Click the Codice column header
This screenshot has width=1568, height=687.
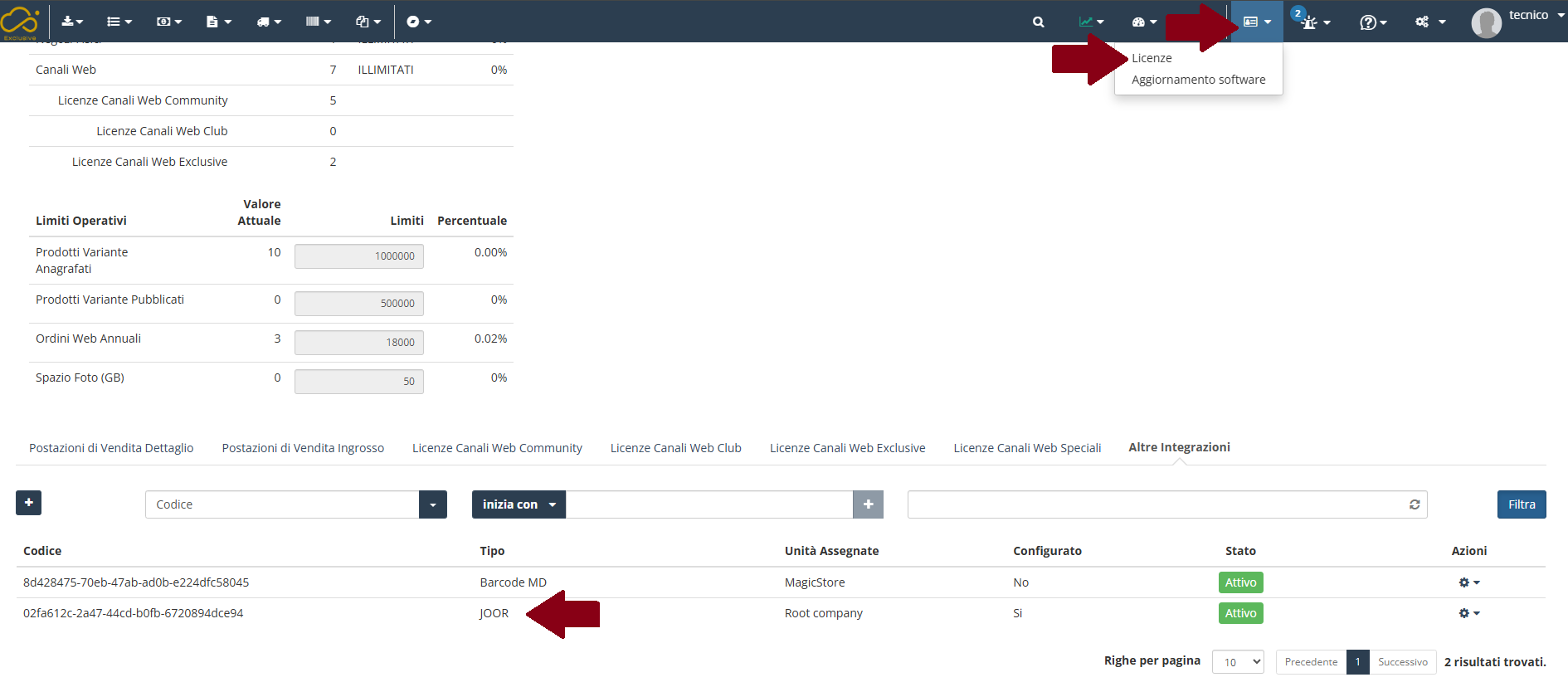pyautogui.click(x=42, y=551)
